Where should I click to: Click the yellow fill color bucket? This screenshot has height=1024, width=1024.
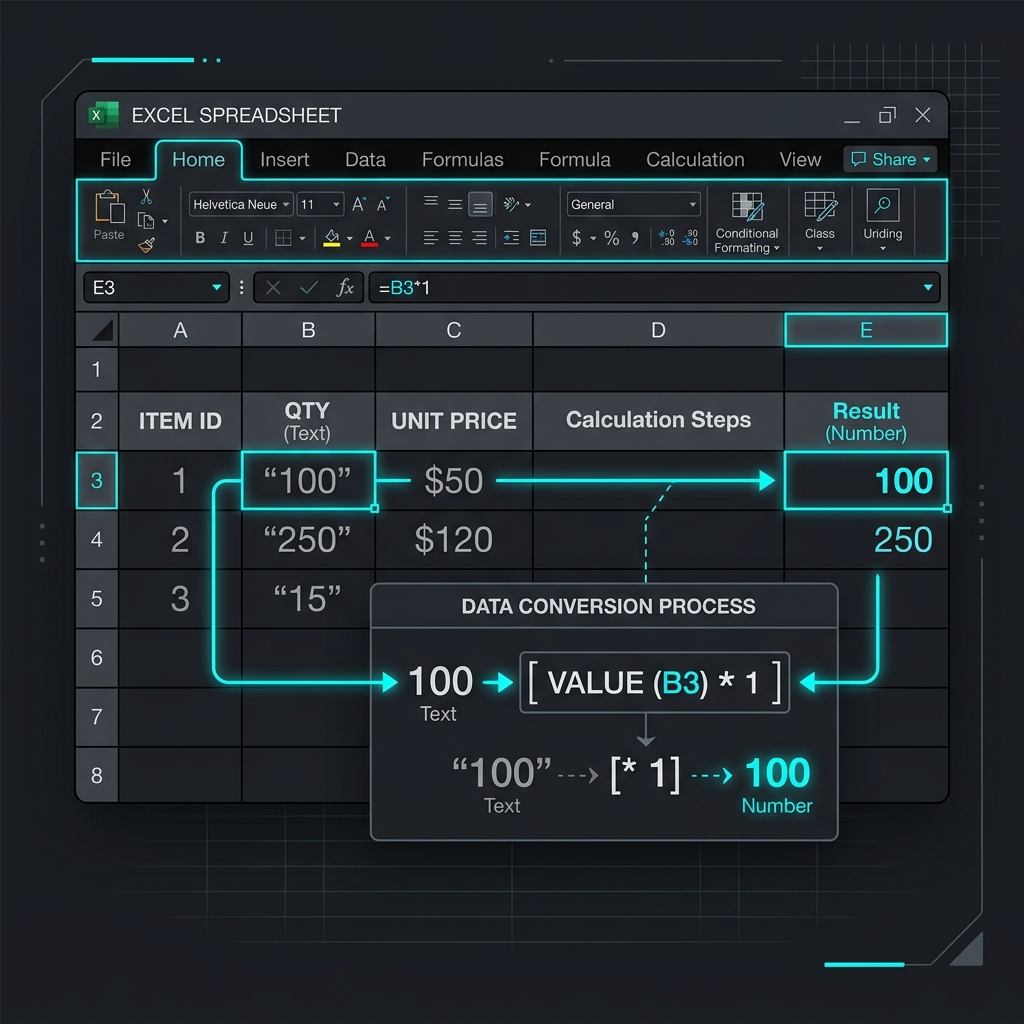click(x=332, y=238)
